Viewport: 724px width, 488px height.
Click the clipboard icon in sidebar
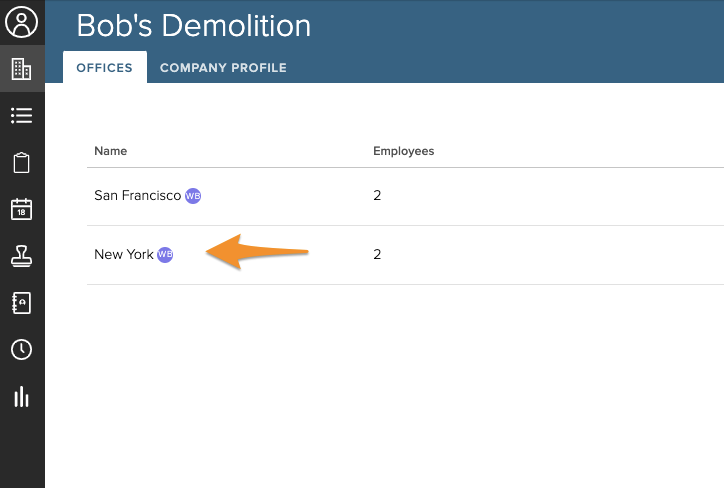click(x=22, y=163)
